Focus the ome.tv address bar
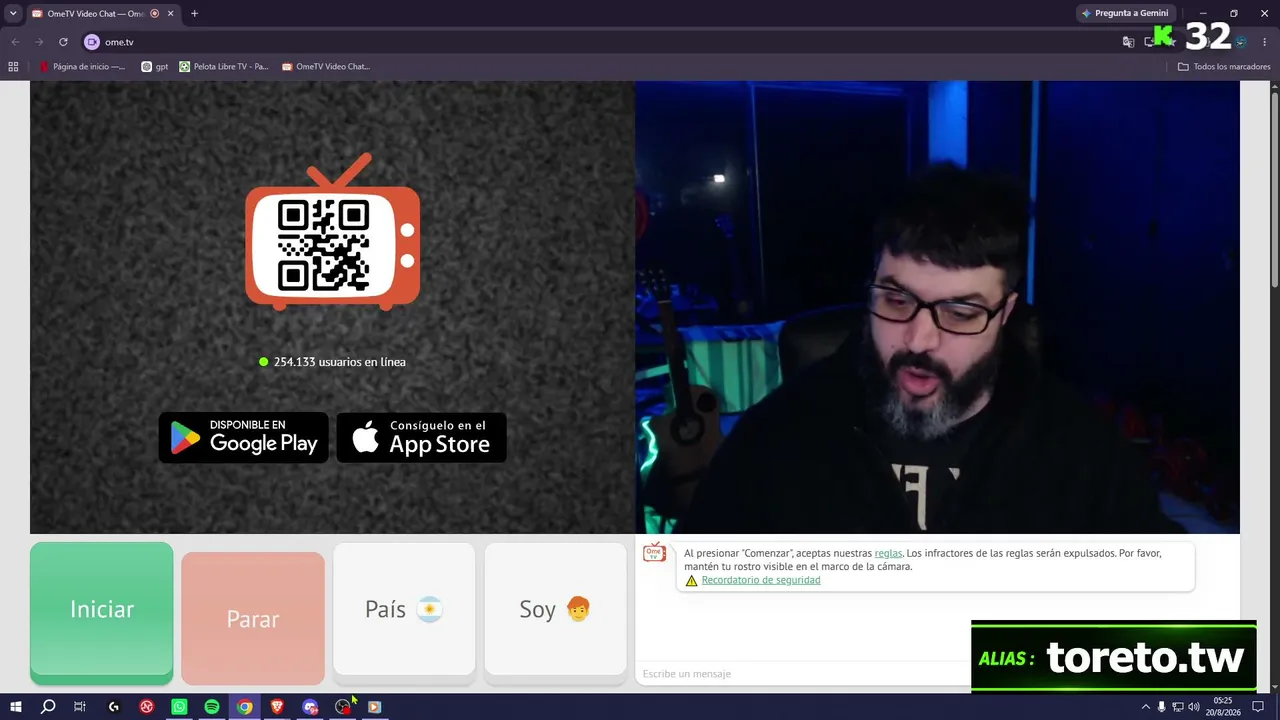The height and width of the screenshot is (720, 1280). pyautogui.click(x=600, y=42)
